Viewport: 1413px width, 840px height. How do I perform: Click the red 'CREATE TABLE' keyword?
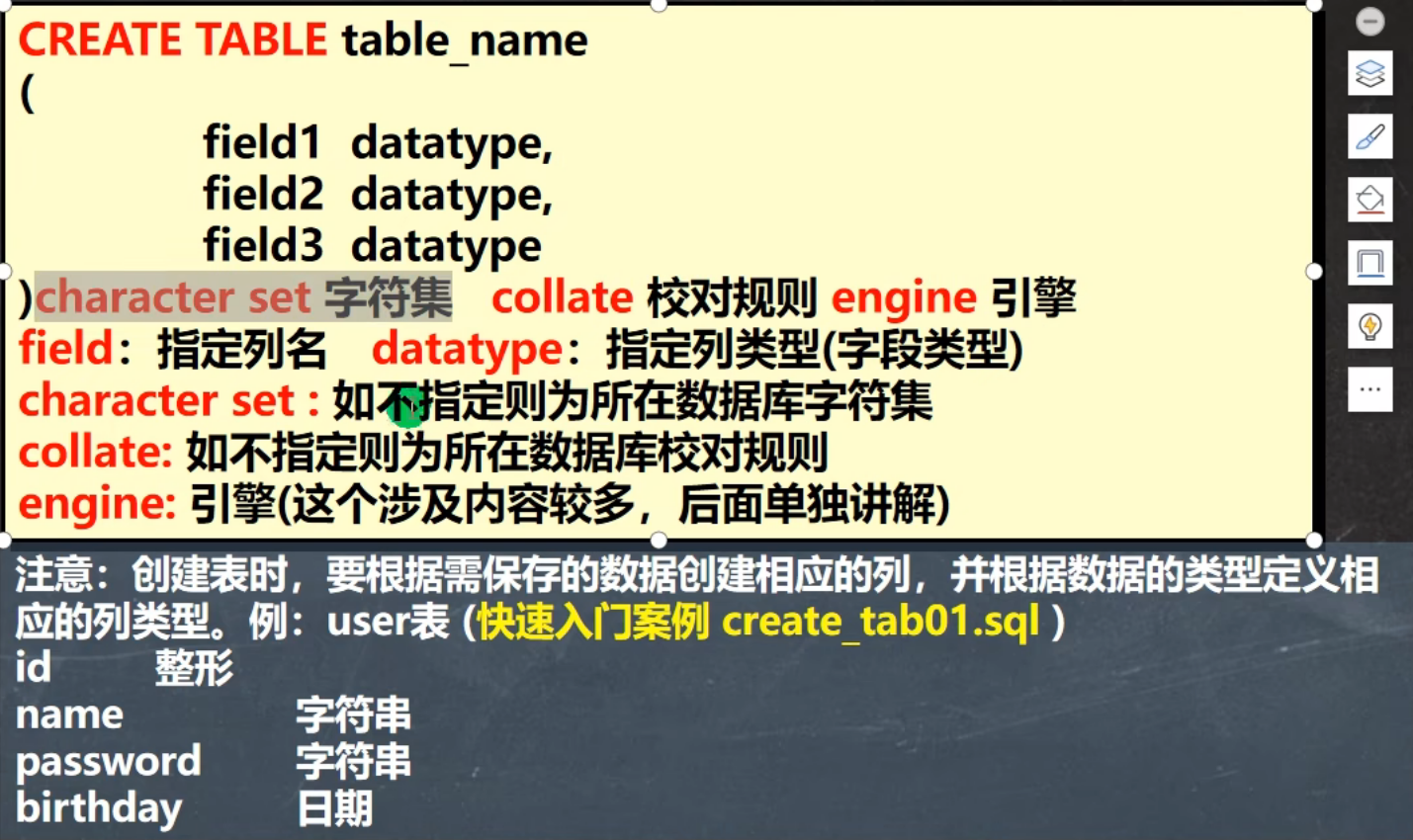pos(173,41)
